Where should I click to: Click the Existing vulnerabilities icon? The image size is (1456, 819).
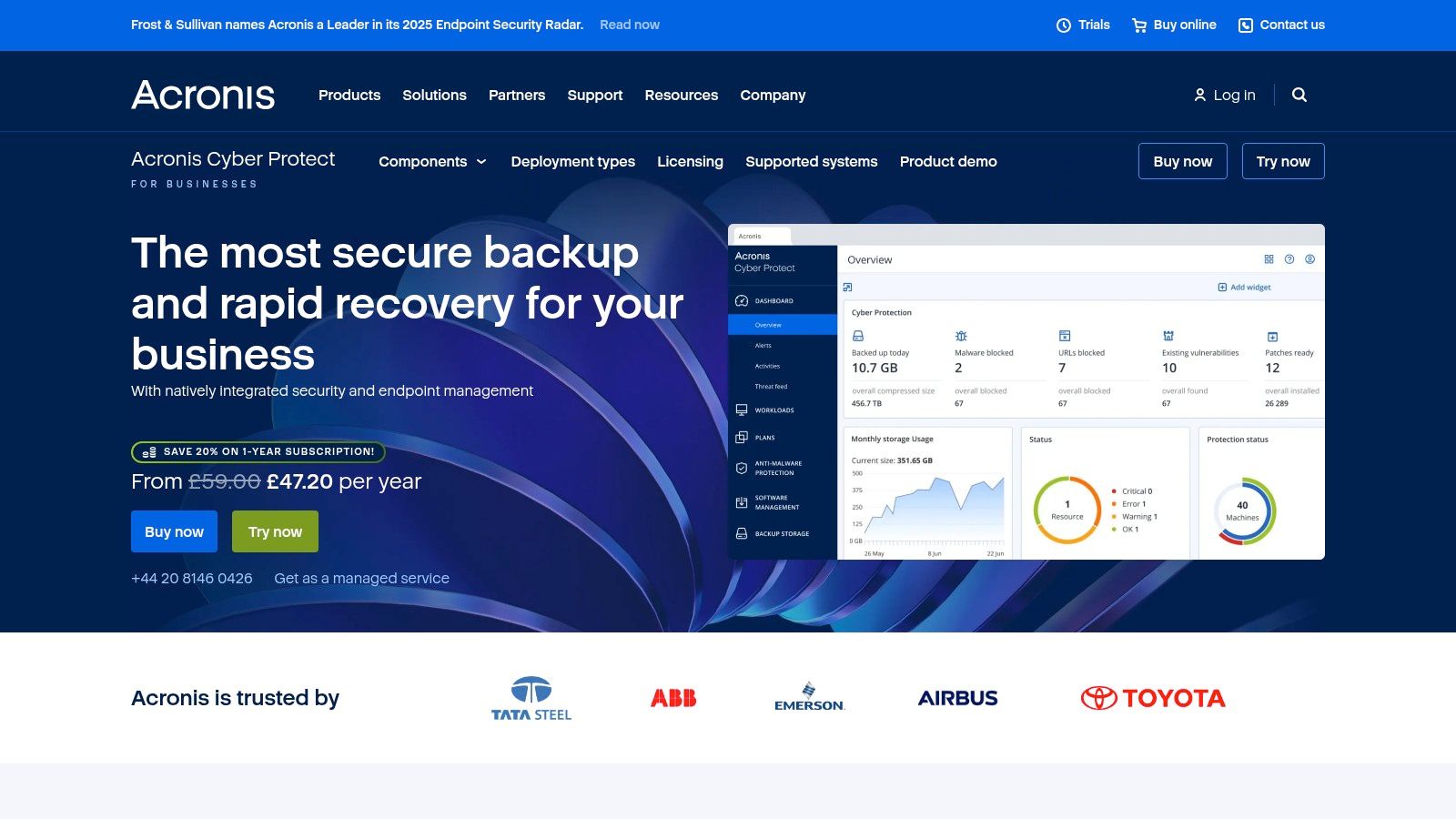coord(1168,336)
